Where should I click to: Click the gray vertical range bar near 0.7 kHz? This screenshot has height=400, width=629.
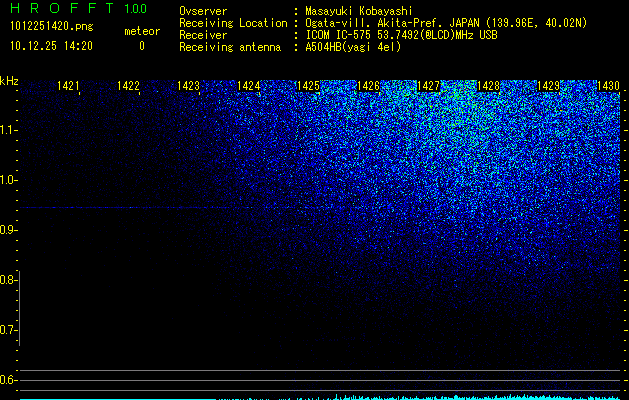pos(19,308)
